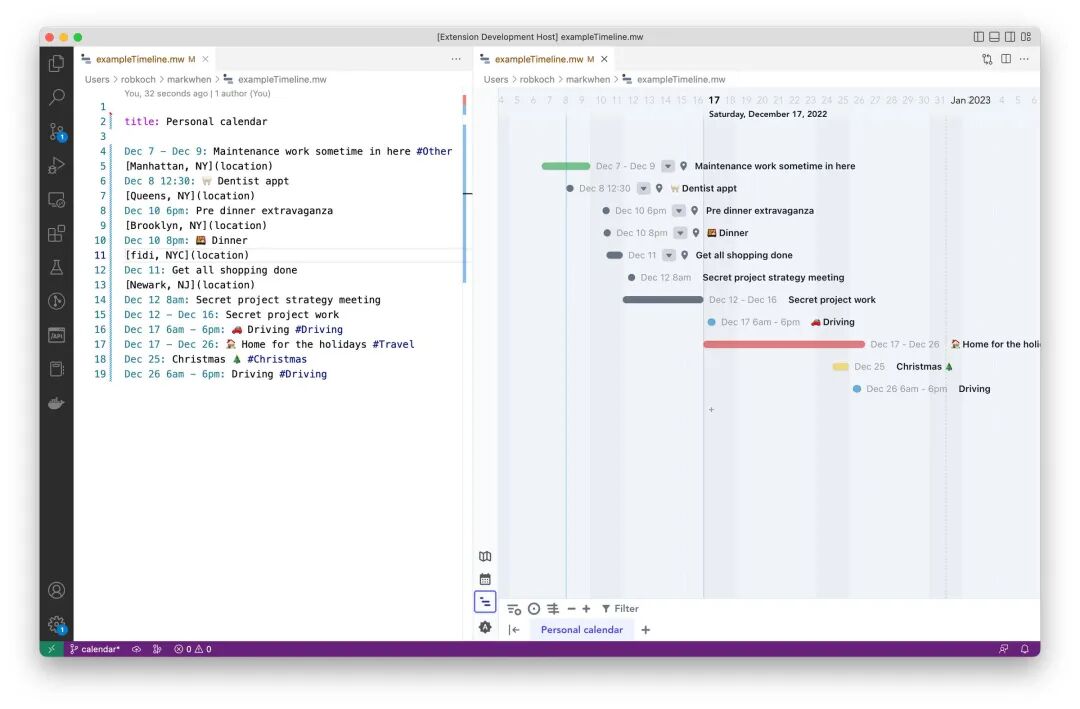Image resolution: width=1080 pixels, height=709 pixels.
Task: Click the gray Secret project work bar
Action: [x=663, y=300]
